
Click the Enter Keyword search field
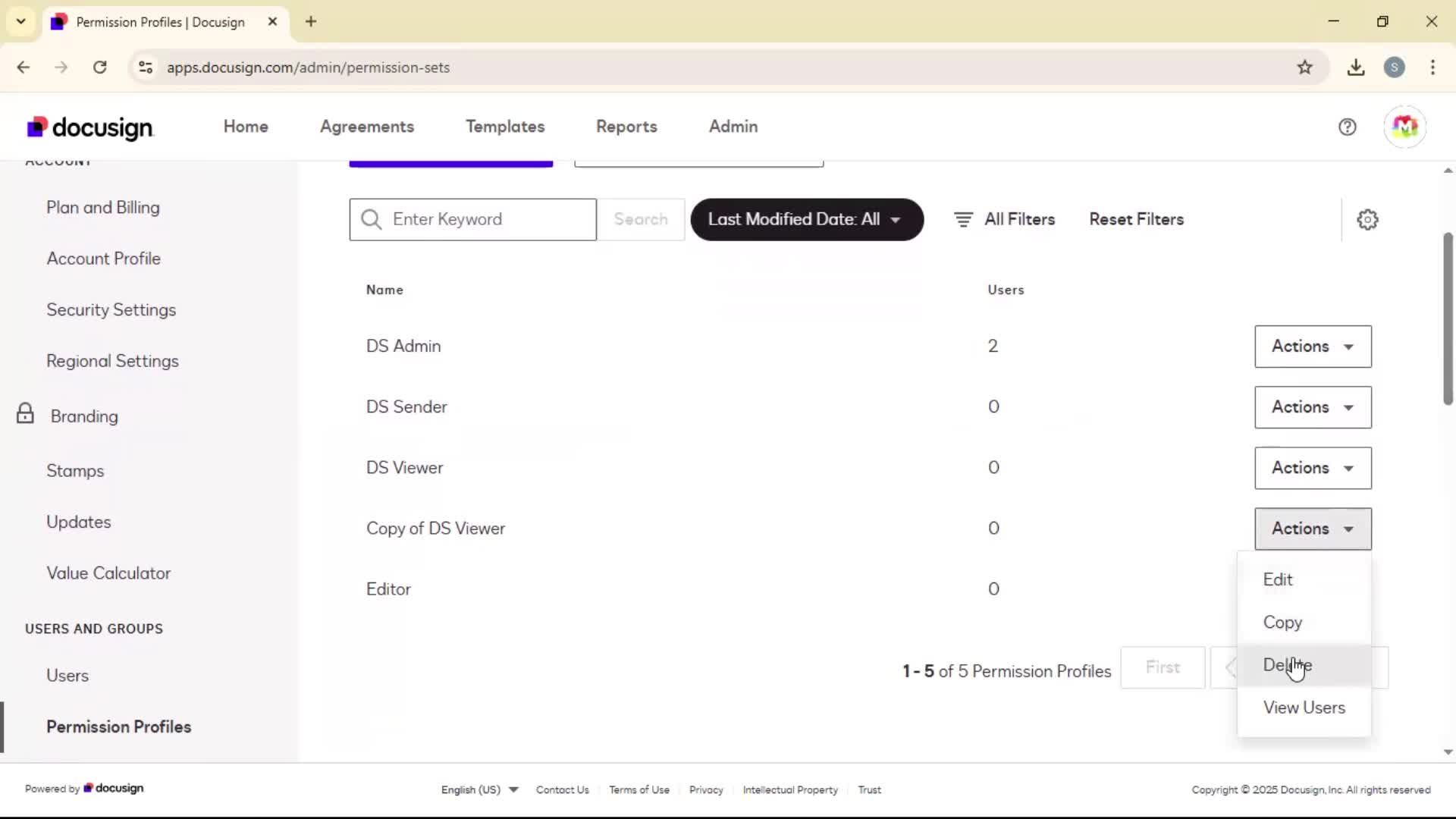(x=472, y=220)
